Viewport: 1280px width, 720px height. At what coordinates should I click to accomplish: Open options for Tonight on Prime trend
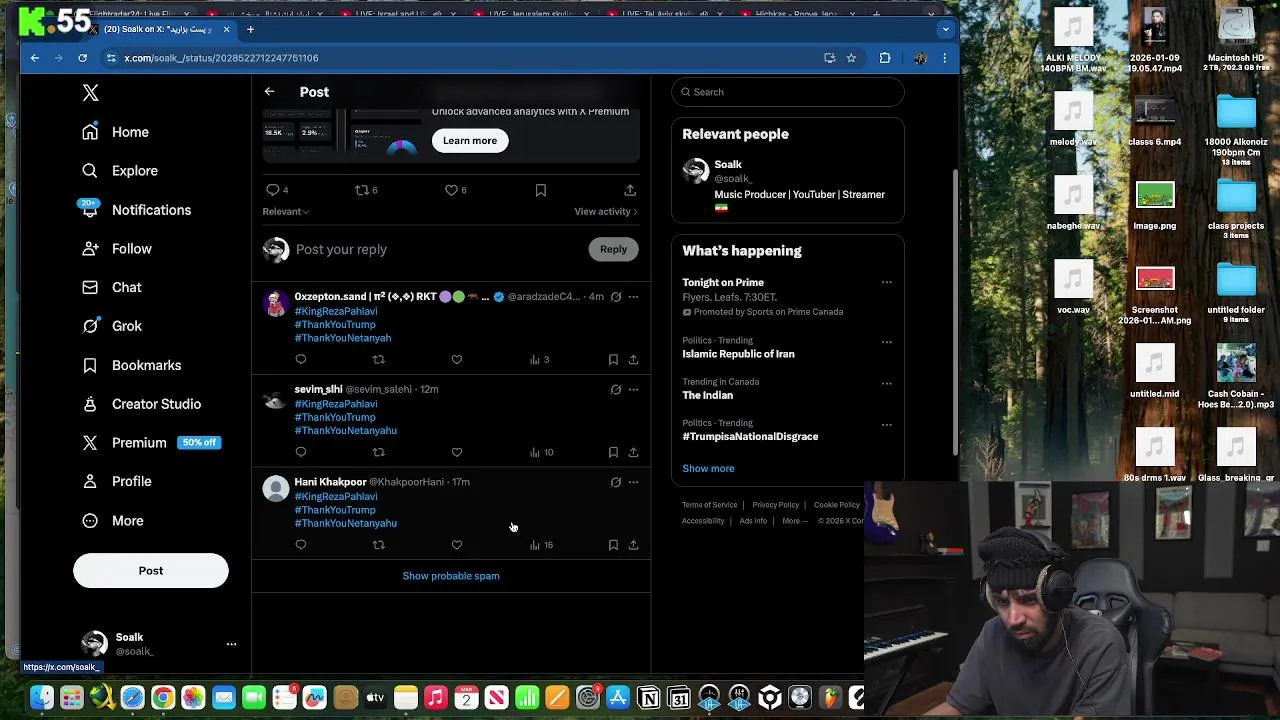click(886, 283)
